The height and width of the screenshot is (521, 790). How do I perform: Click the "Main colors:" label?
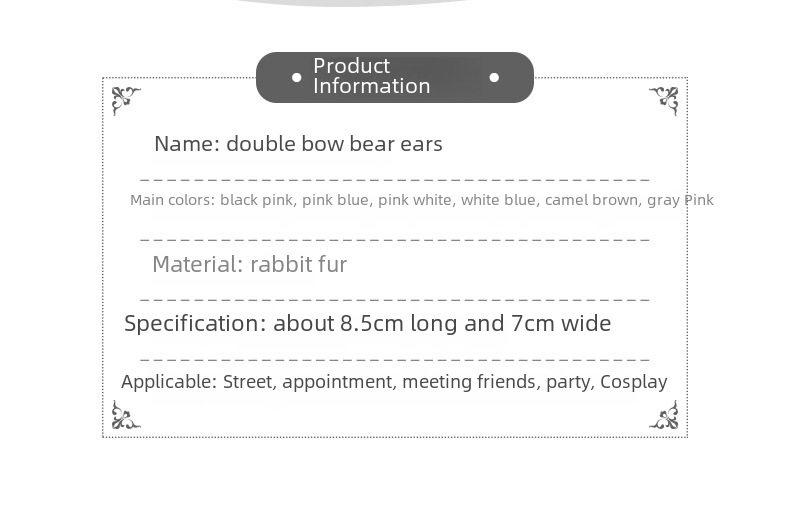[172, 200]
